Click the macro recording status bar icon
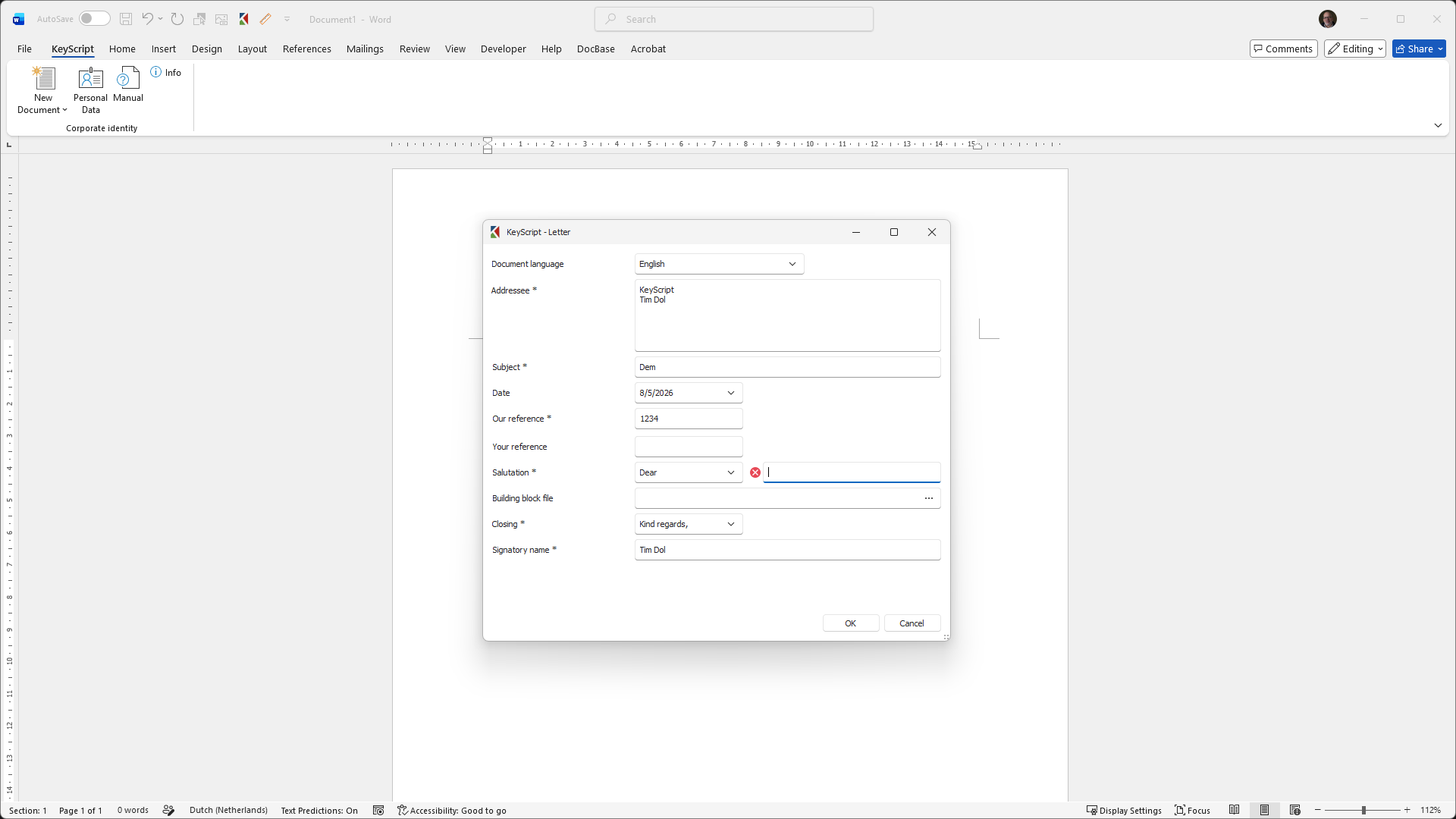 (x=378, y=811)
